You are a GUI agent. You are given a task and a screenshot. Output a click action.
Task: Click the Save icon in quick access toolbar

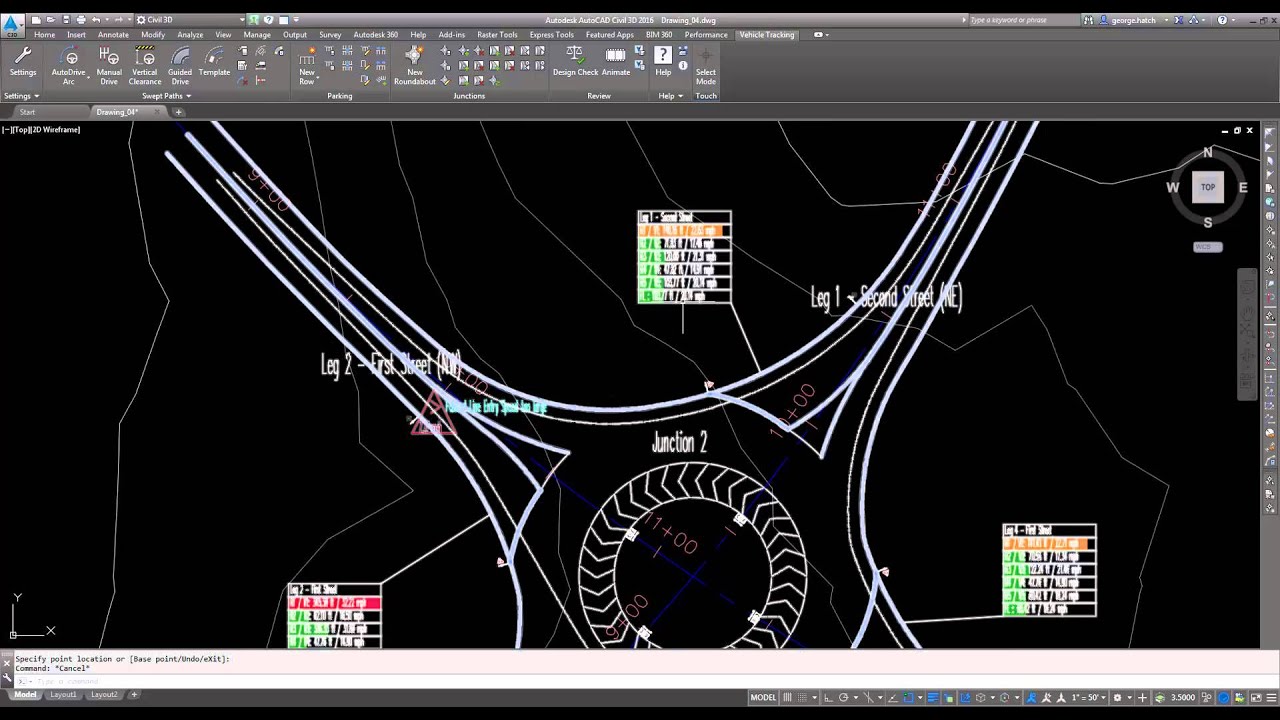click(x=66, y=20)
